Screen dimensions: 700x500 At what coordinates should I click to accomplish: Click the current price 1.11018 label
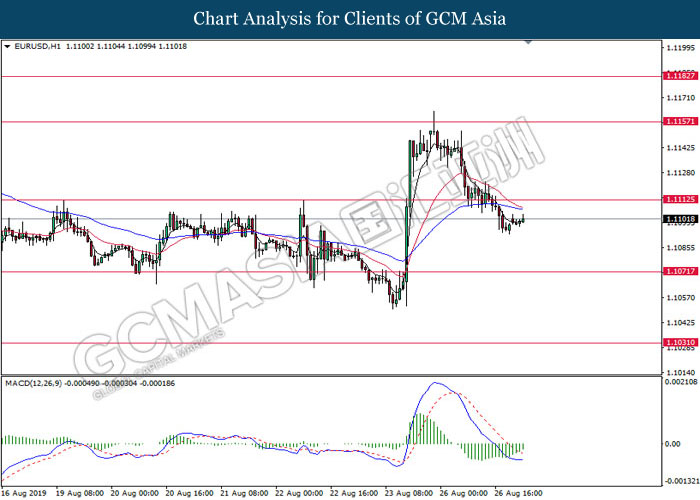[681, 219]
